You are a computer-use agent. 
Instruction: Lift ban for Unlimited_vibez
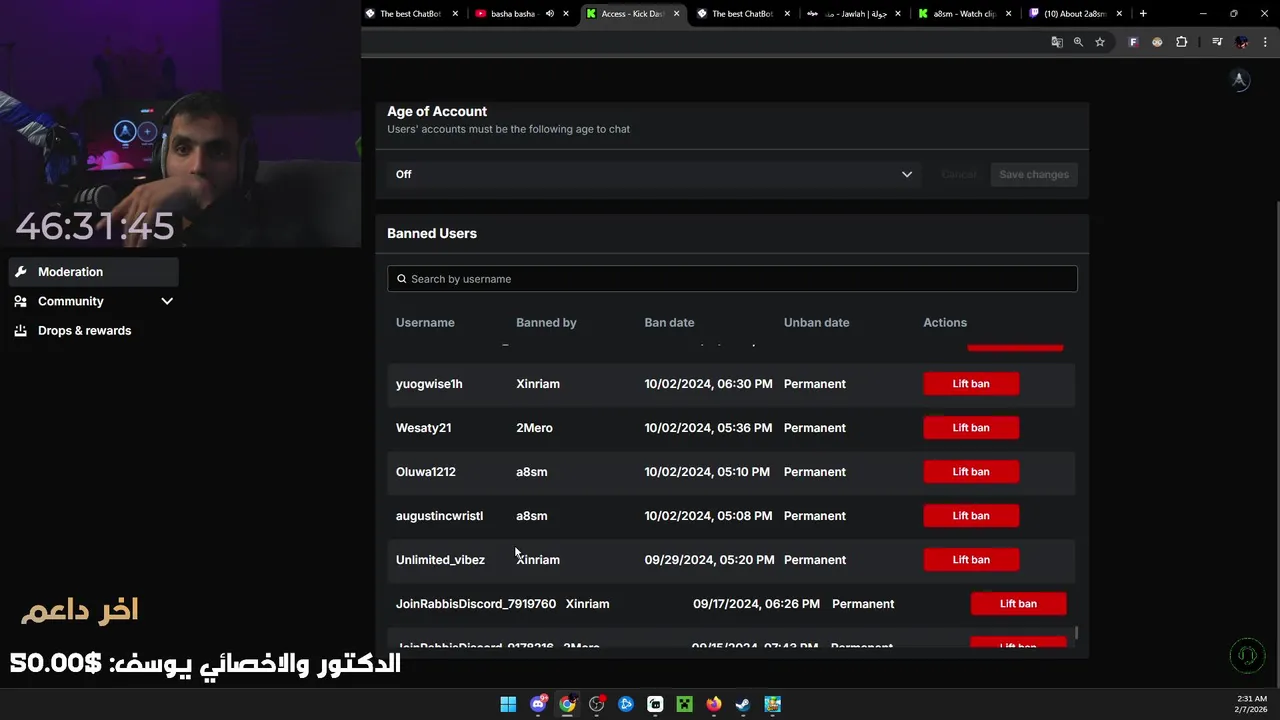(971, 560)
